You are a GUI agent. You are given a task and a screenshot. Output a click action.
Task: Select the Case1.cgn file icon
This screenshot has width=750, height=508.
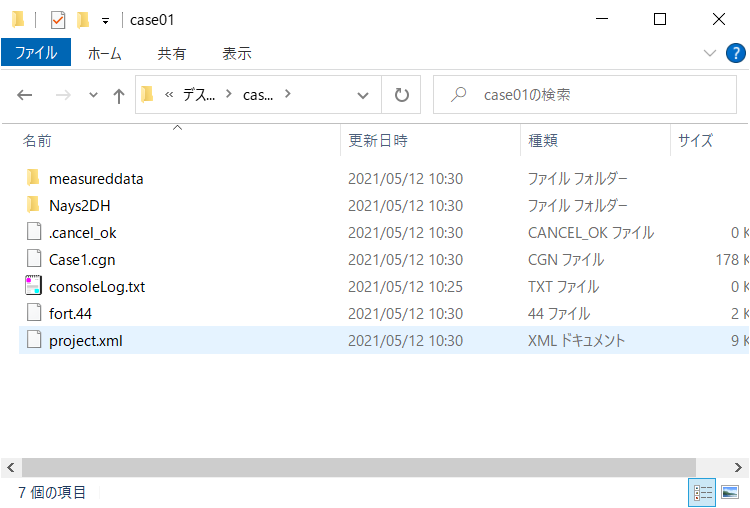coord(33,258)
